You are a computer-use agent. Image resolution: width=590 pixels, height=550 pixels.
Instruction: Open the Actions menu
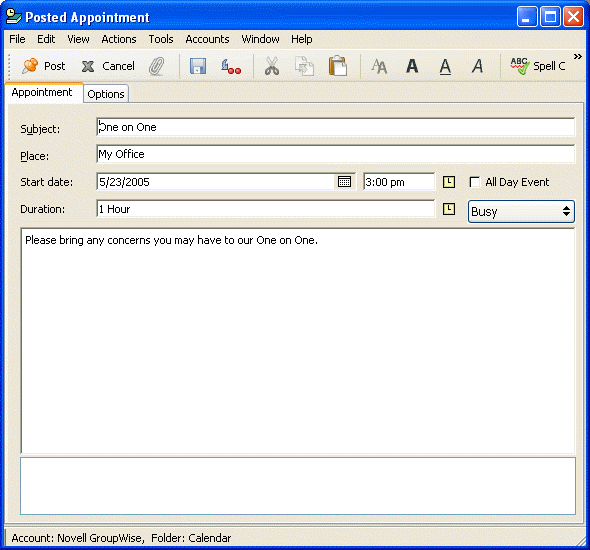point(119,39)
